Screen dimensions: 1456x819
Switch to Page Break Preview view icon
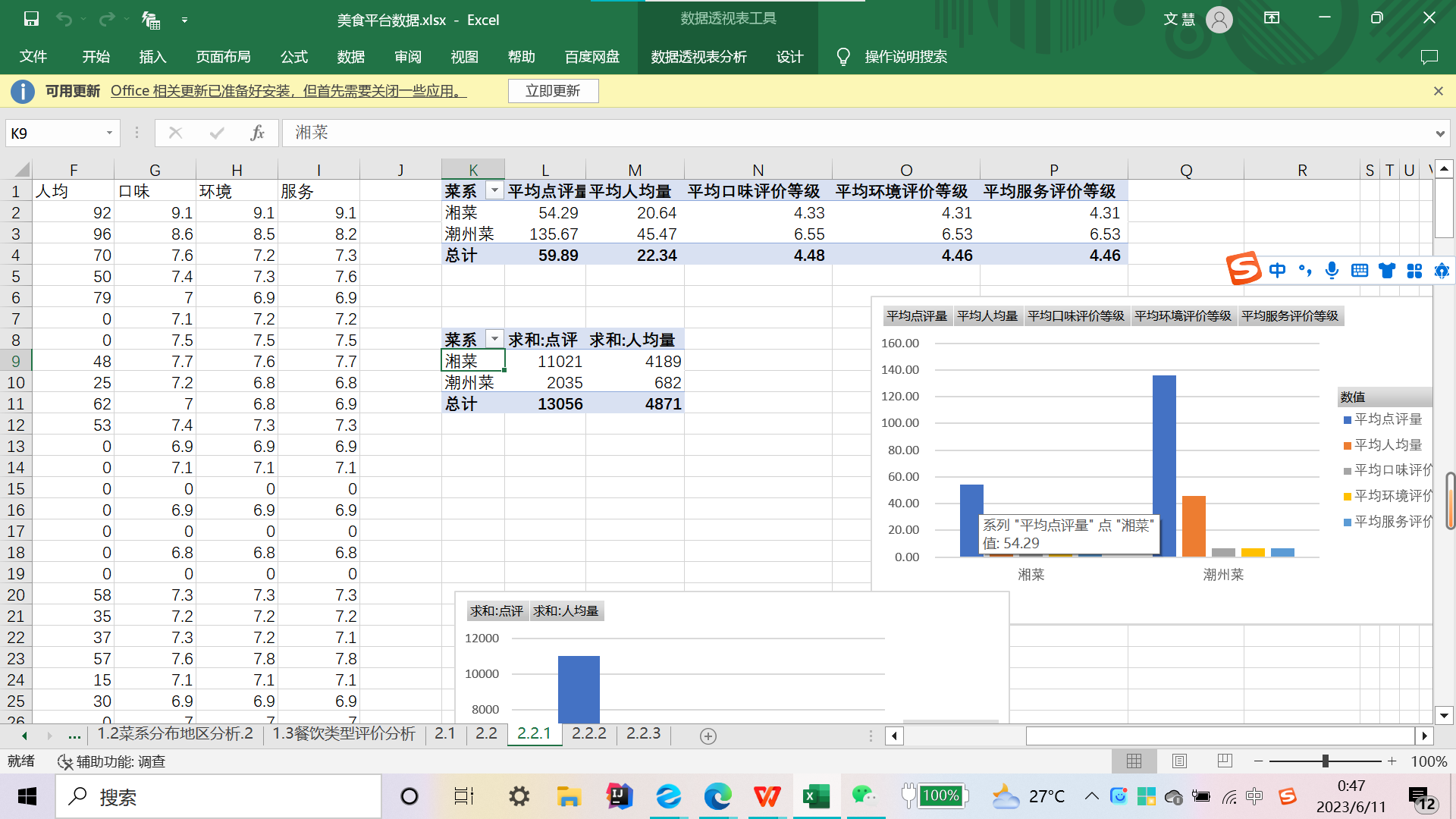click(x=1224, y=761)
